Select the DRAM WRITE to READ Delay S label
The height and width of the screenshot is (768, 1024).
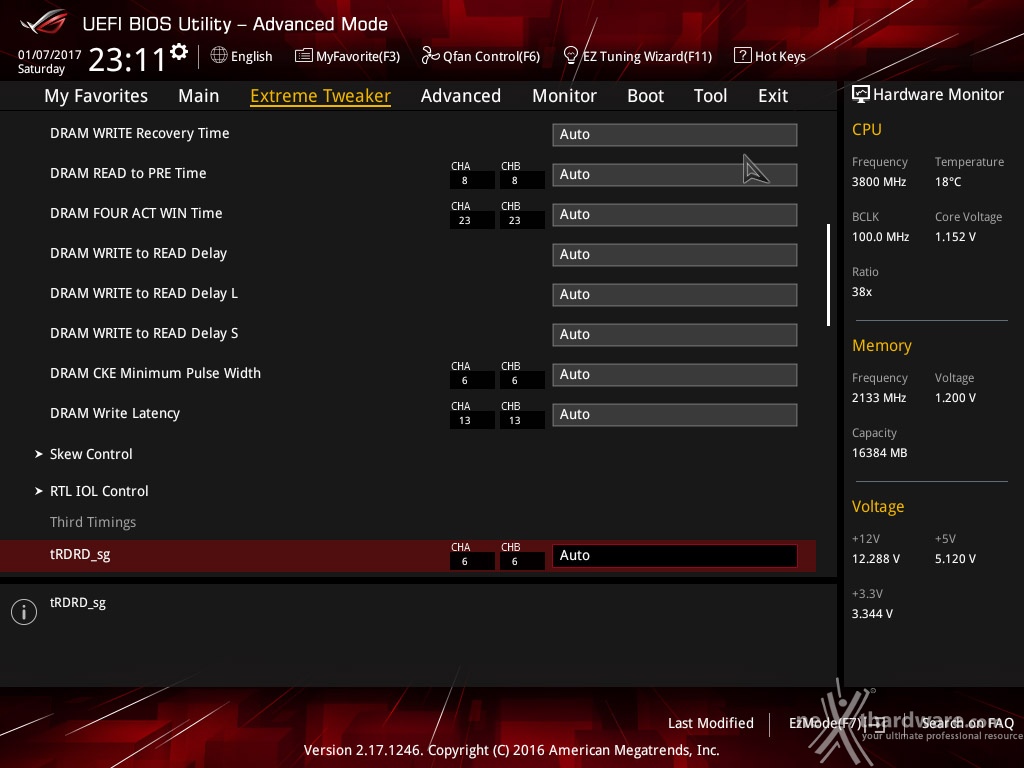(x=144, y=333)
